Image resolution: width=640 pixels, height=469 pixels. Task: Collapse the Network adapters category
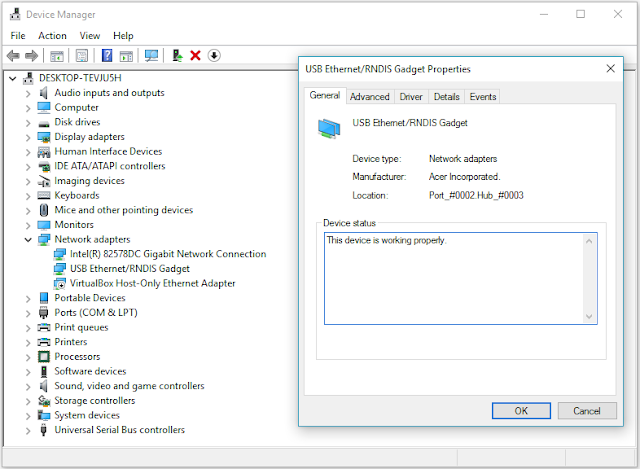click(x=27, y=240)
